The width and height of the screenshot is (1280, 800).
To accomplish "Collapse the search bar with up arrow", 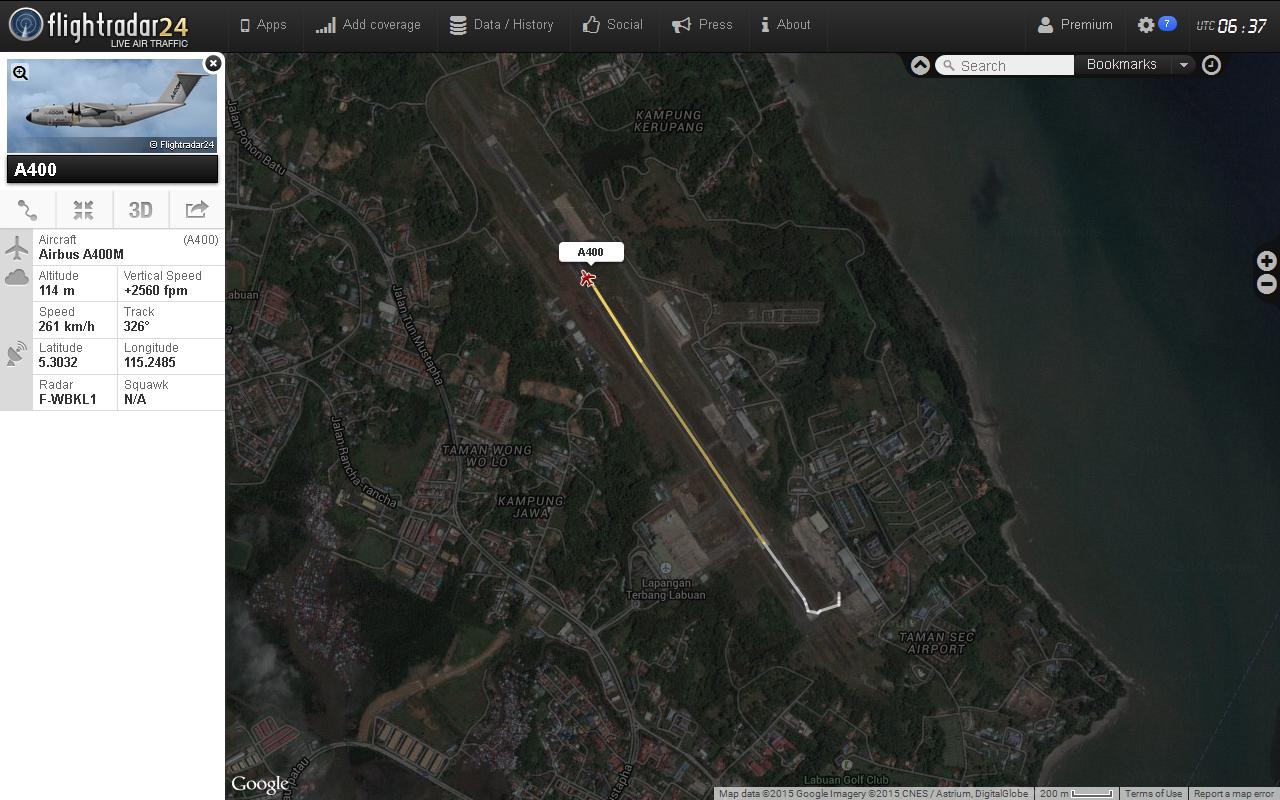I will point(920,65).
